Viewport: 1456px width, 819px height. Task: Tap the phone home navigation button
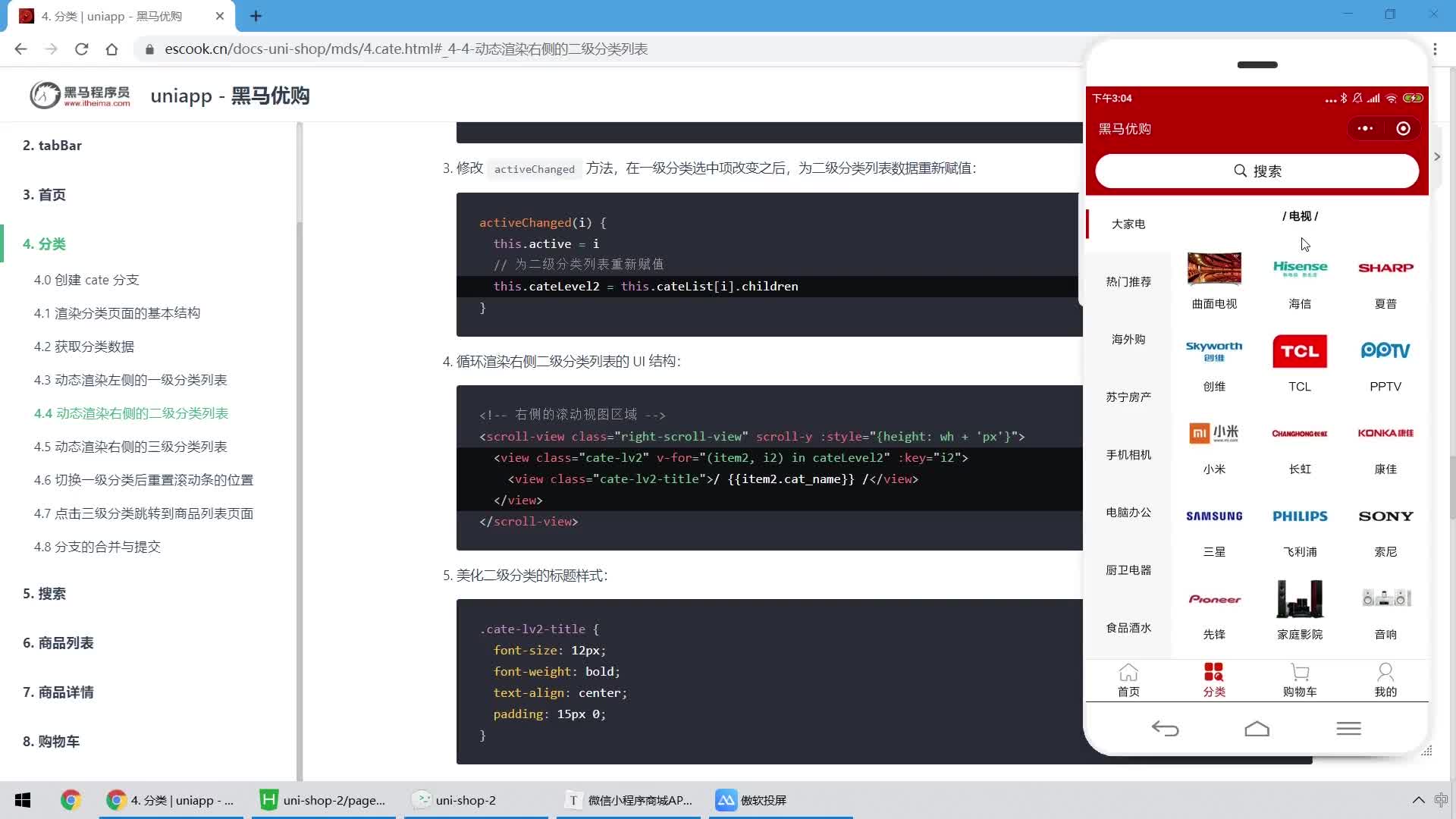tap(1257, 729)
